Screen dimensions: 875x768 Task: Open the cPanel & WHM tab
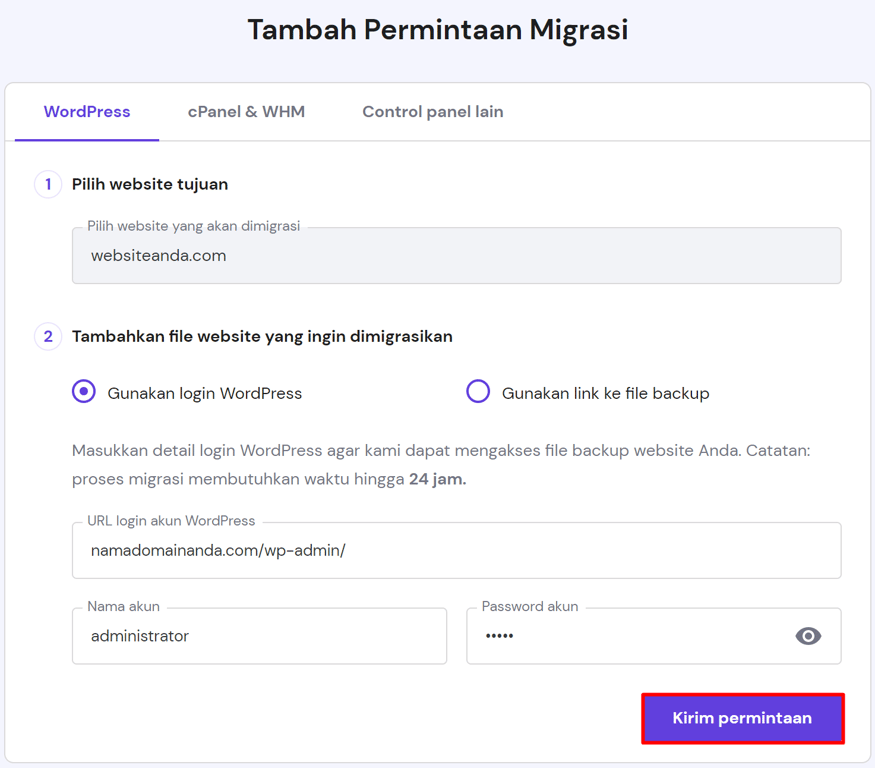[x=246, y=112]
